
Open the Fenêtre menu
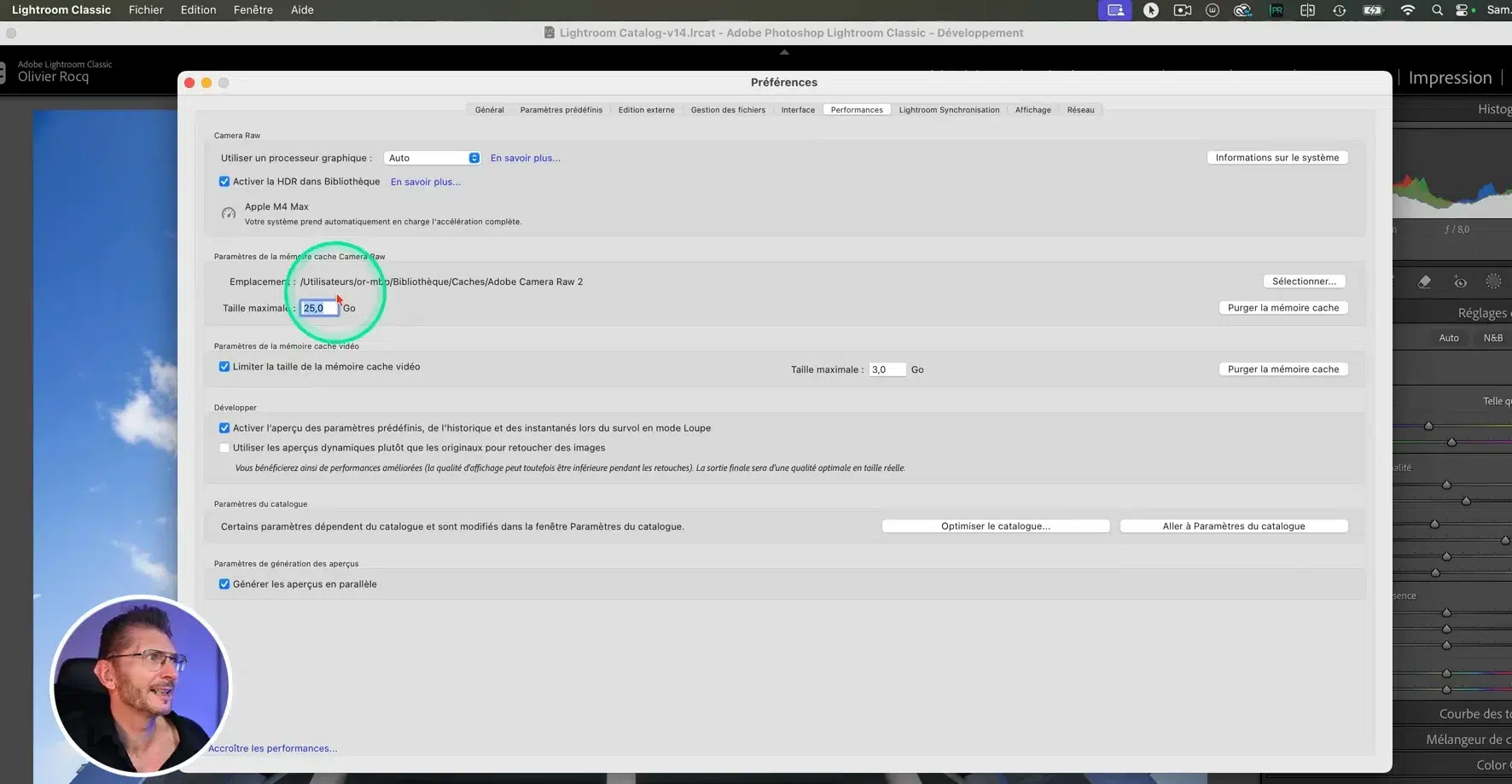(253, 10)
